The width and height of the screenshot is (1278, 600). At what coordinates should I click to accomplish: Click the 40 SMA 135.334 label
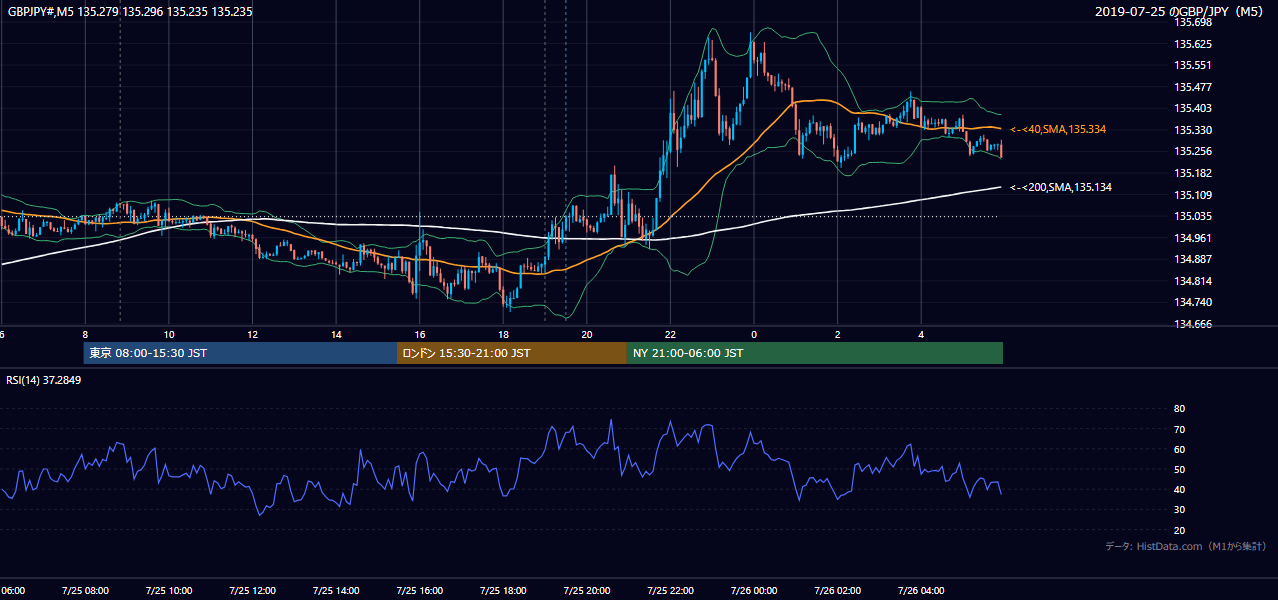coord(1058,130)
